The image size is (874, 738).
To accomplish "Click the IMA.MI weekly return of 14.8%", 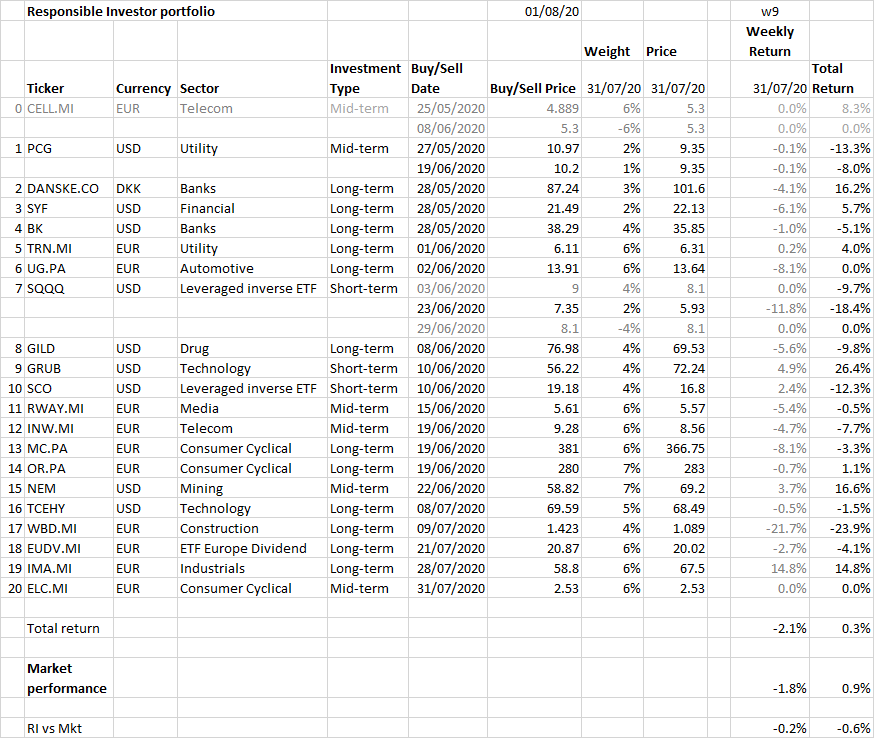I will (785, 568).
